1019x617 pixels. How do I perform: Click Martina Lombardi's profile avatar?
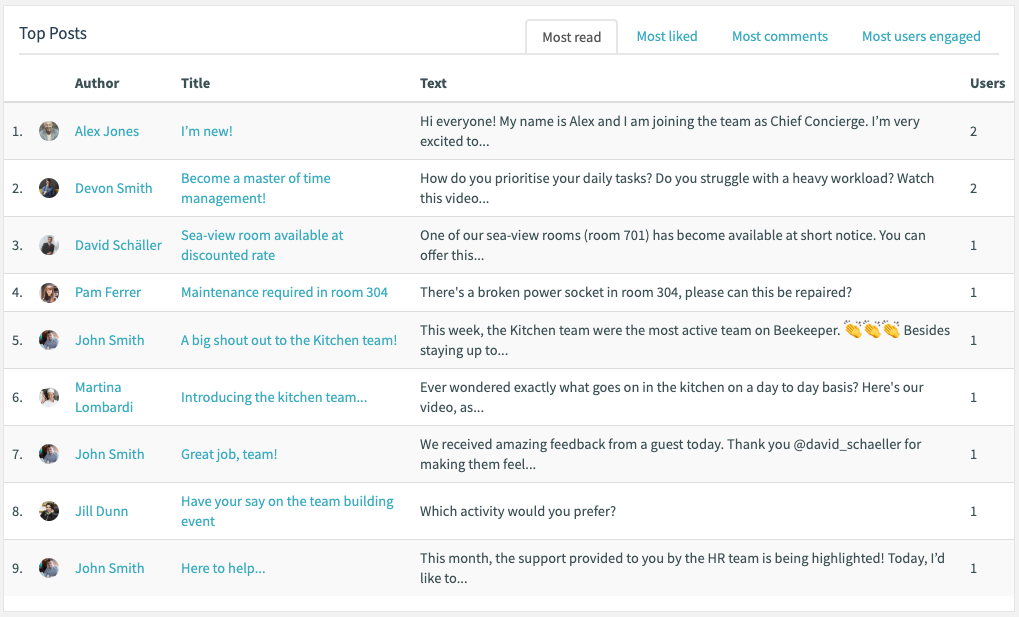click(x=49, y=397)
